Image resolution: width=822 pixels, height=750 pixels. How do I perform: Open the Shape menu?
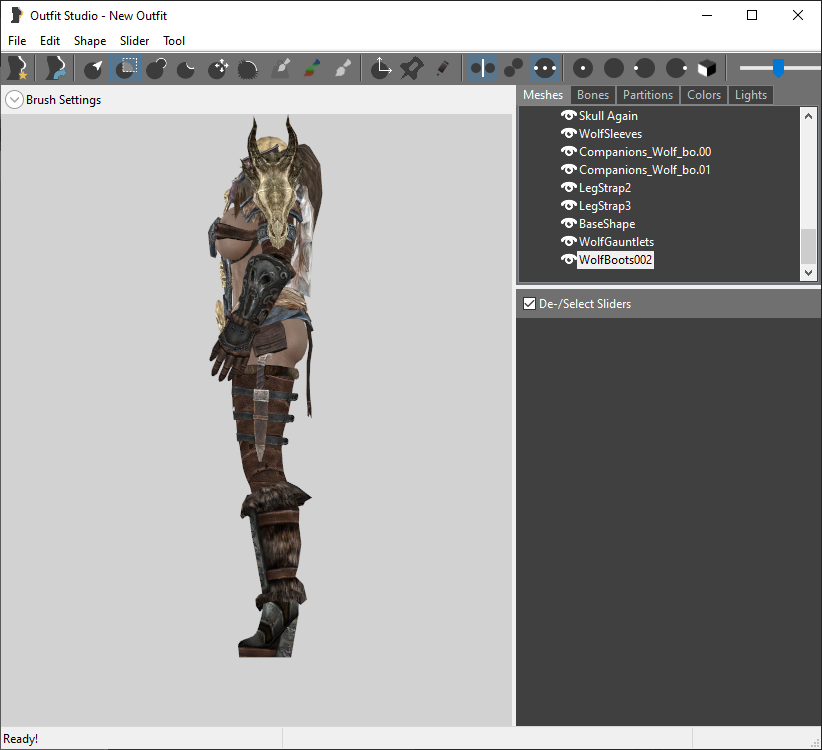(x=90, y=41)
